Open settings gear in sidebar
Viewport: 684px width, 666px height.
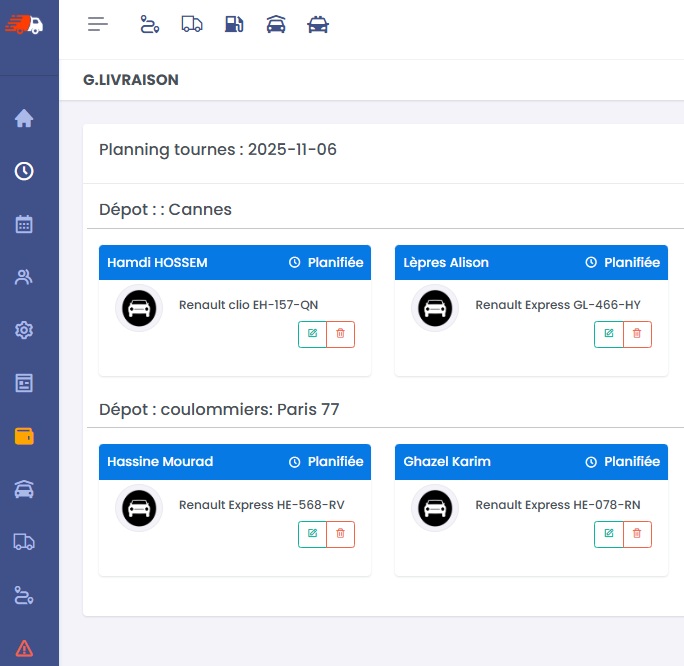(24, 330)
